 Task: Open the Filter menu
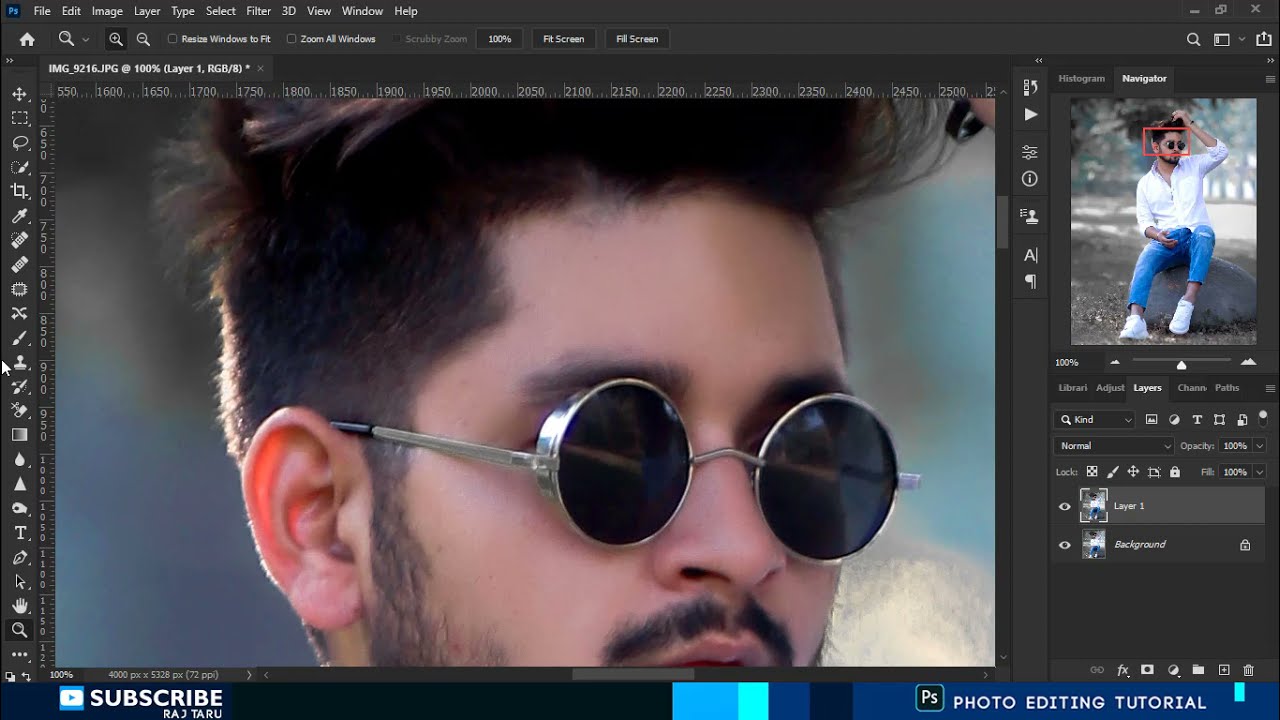pos(258,11)
